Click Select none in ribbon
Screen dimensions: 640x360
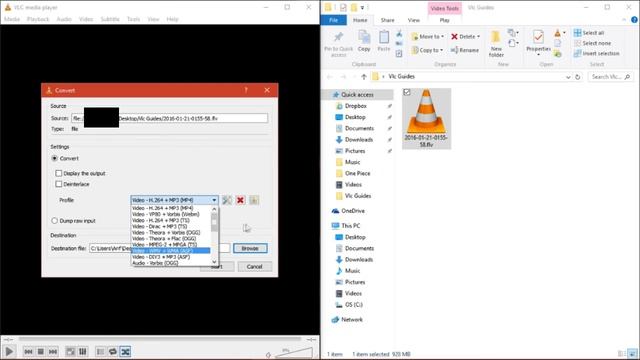coord(593,43)
